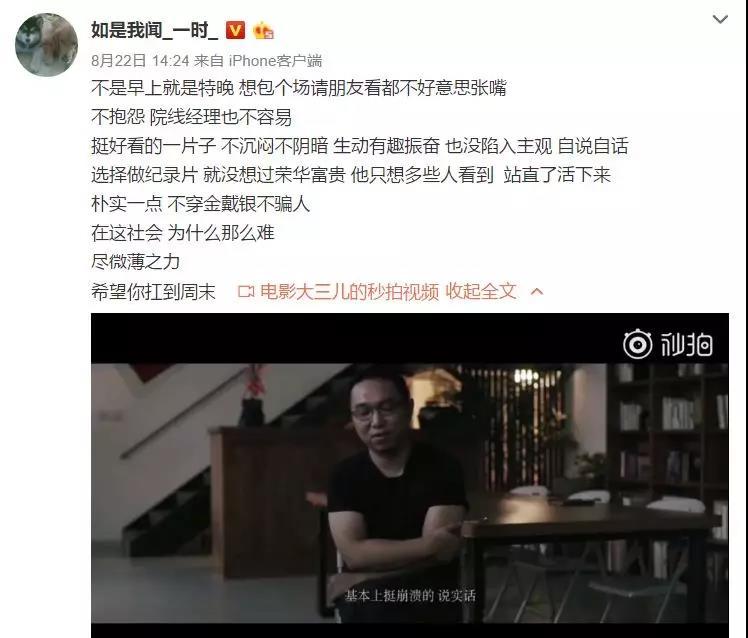Click the 秒拍 camera logo icon in the video
The width and height of the screenshot is (748, 638).
tap(637, 344)
